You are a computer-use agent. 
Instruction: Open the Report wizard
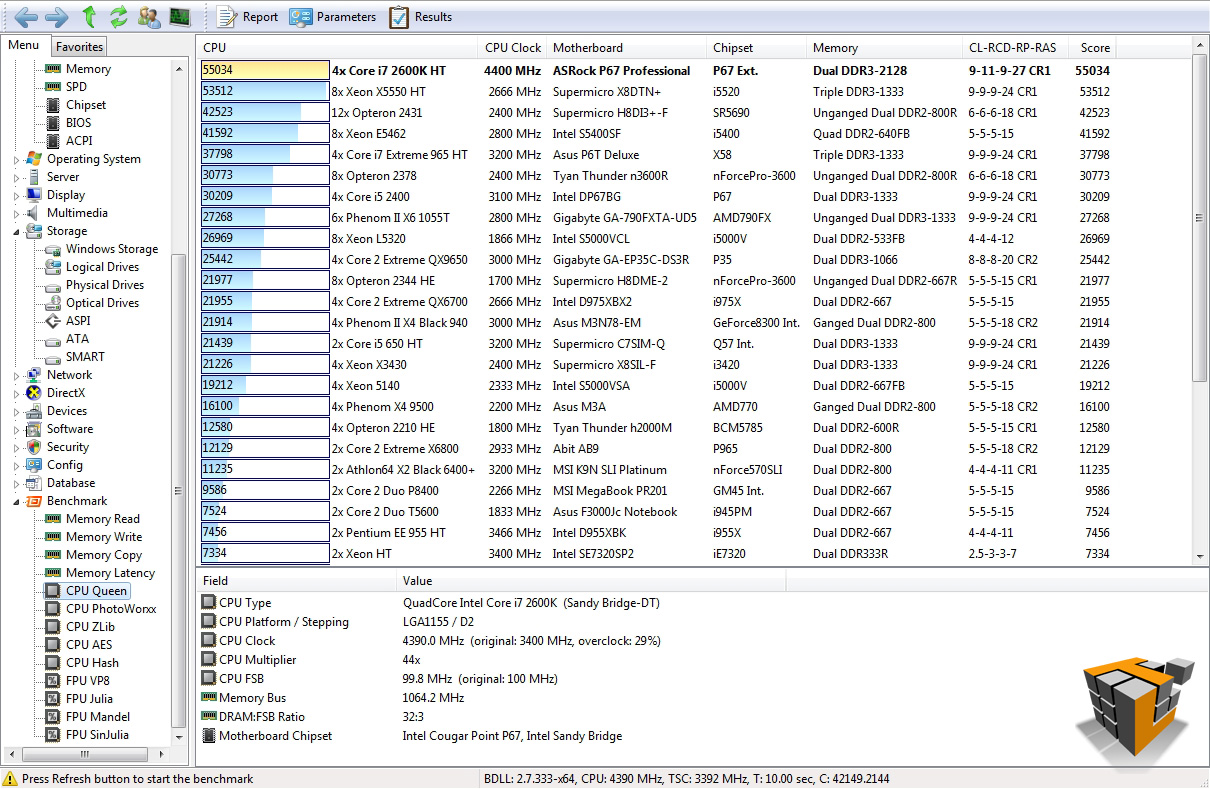tap(247, 16)
